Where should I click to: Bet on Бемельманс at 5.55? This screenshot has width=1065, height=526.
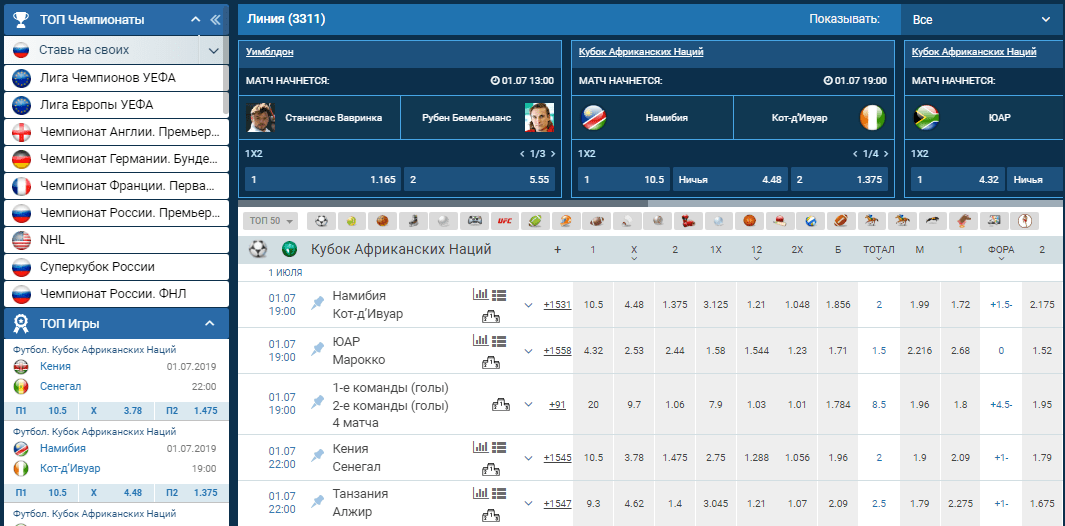(480, 179)
